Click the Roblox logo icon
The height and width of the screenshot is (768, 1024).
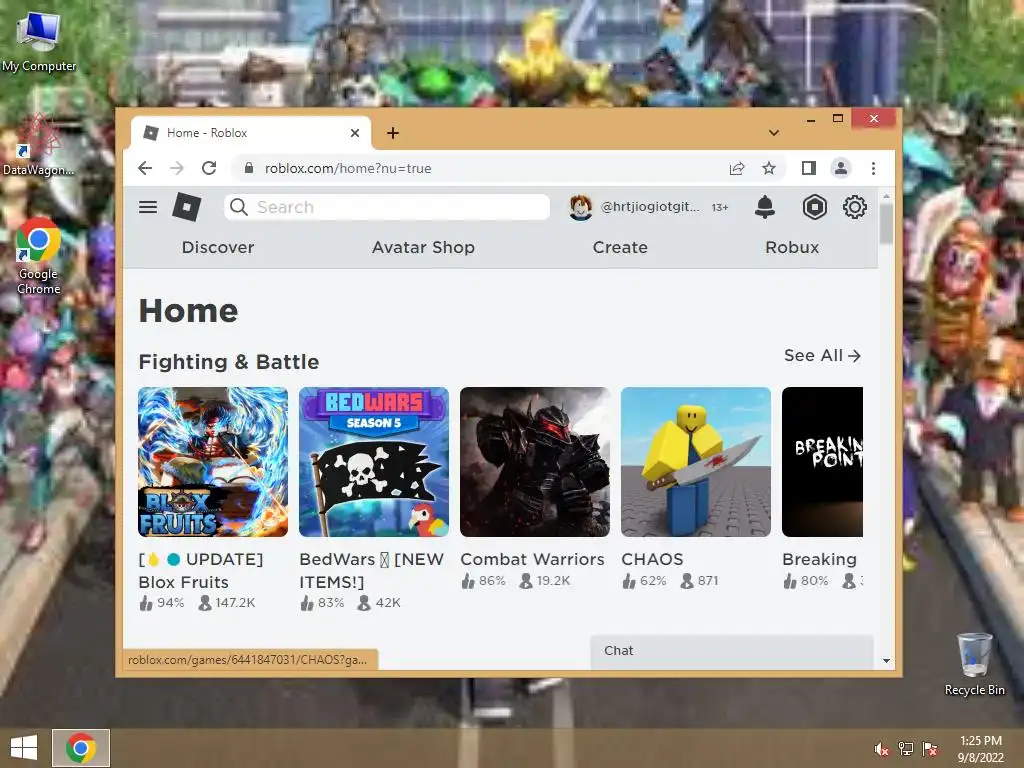pyautogui.click(x=187, y=207)
